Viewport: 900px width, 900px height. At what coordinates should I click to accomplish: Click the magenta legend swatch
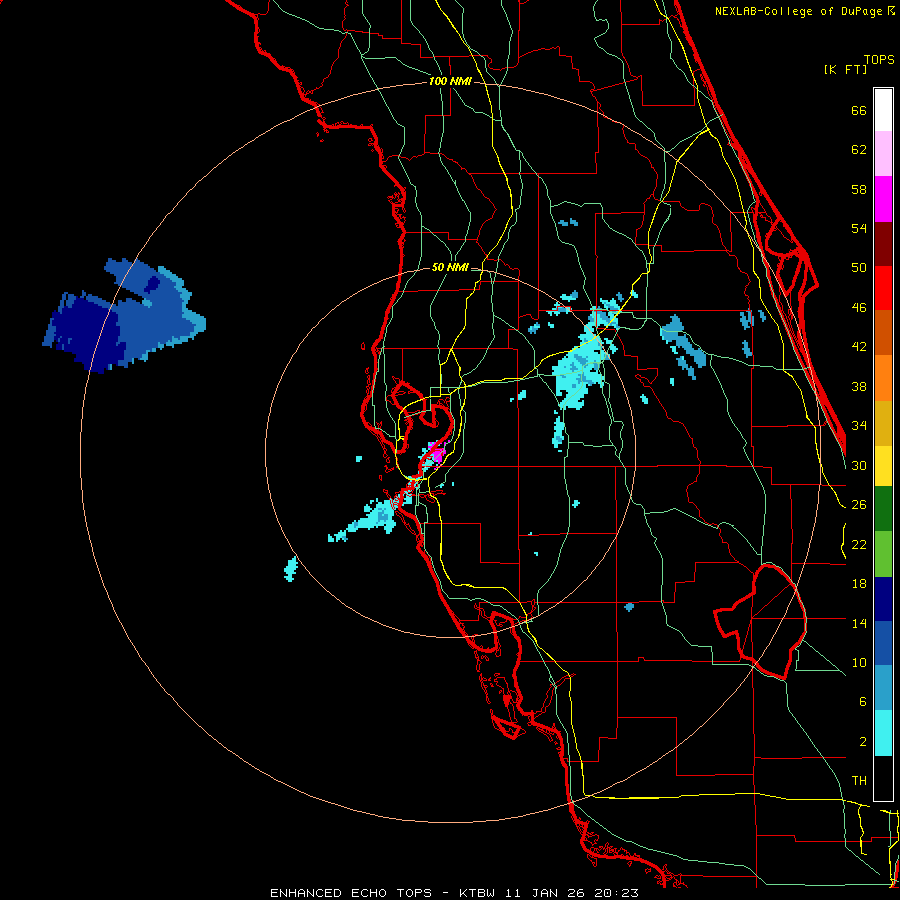[x=883, y=199]
